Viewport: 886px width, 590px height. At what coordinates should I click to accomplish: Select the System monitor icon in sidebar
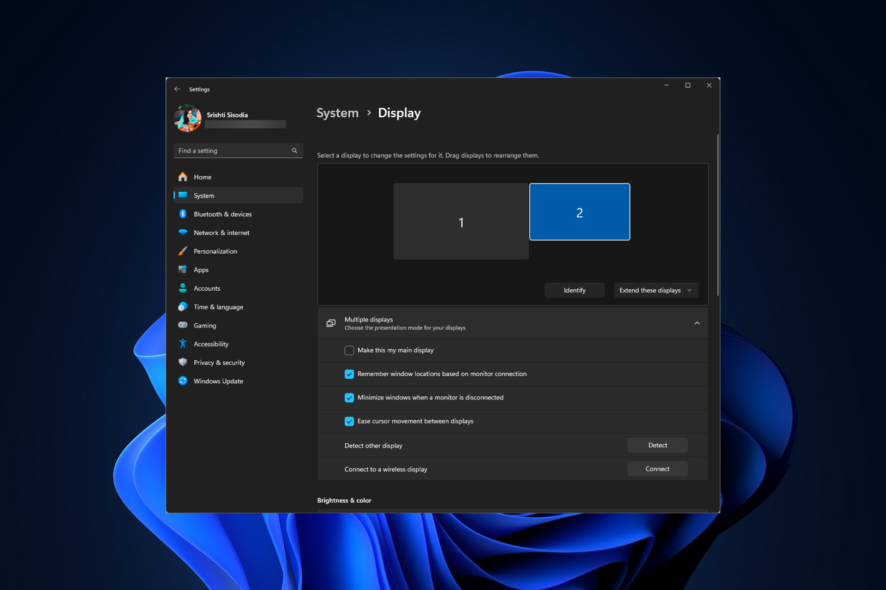183,196
